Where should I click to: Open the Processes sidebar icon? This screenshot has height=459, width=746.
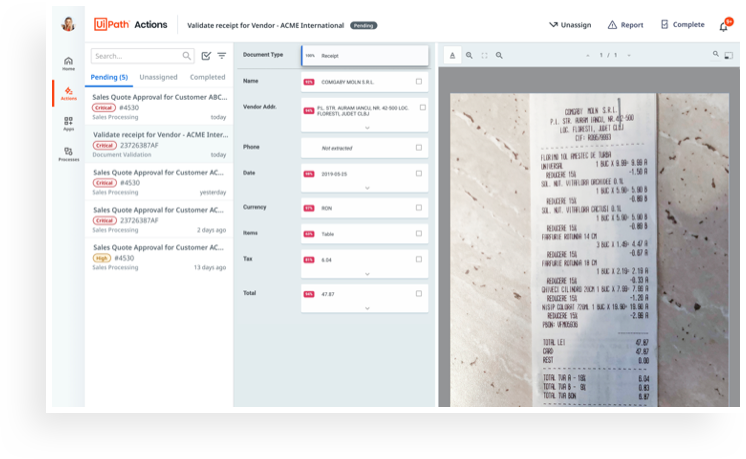(x=69, y=154)
